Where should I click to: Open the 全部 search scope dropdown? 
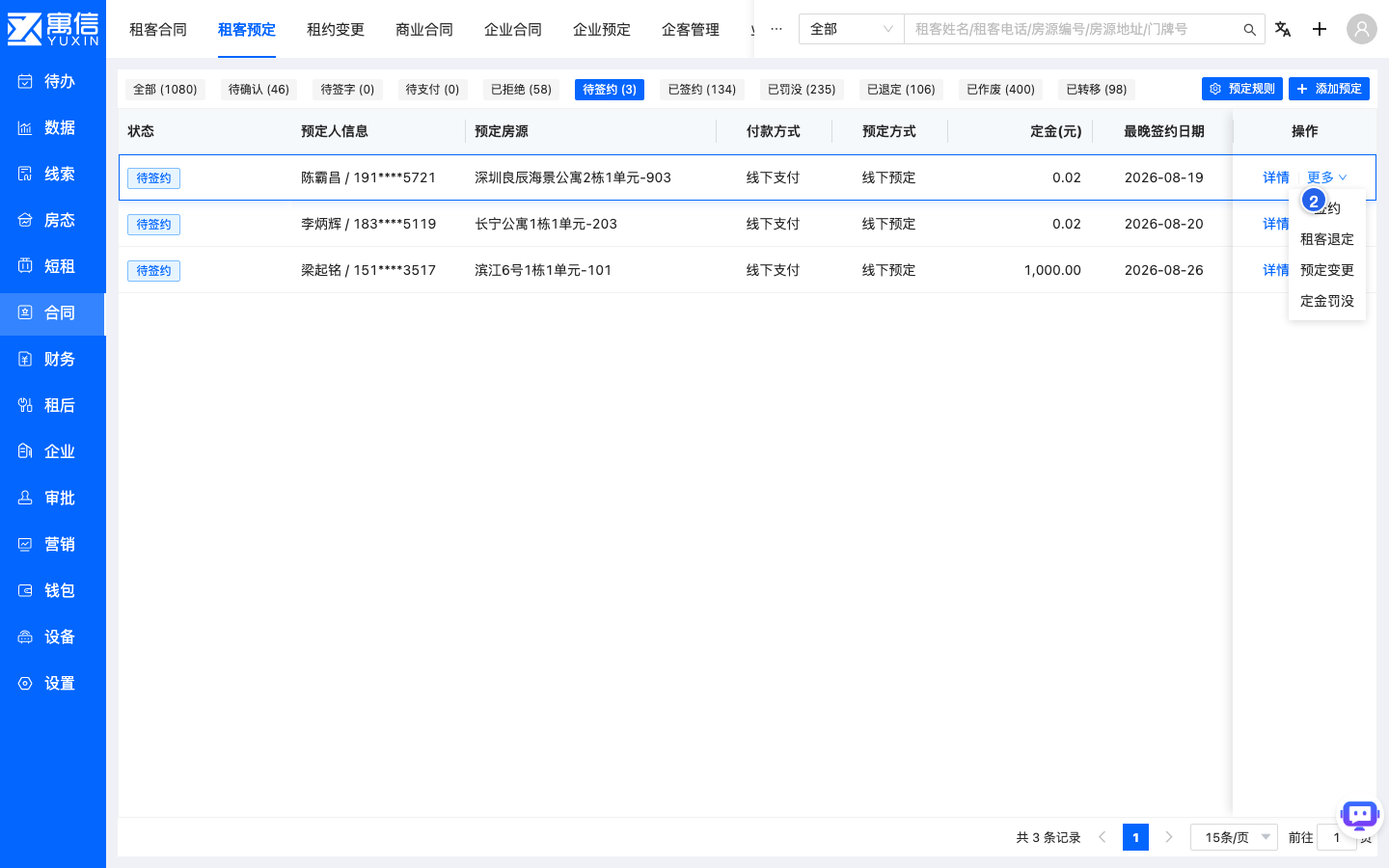tap(851, 29)
